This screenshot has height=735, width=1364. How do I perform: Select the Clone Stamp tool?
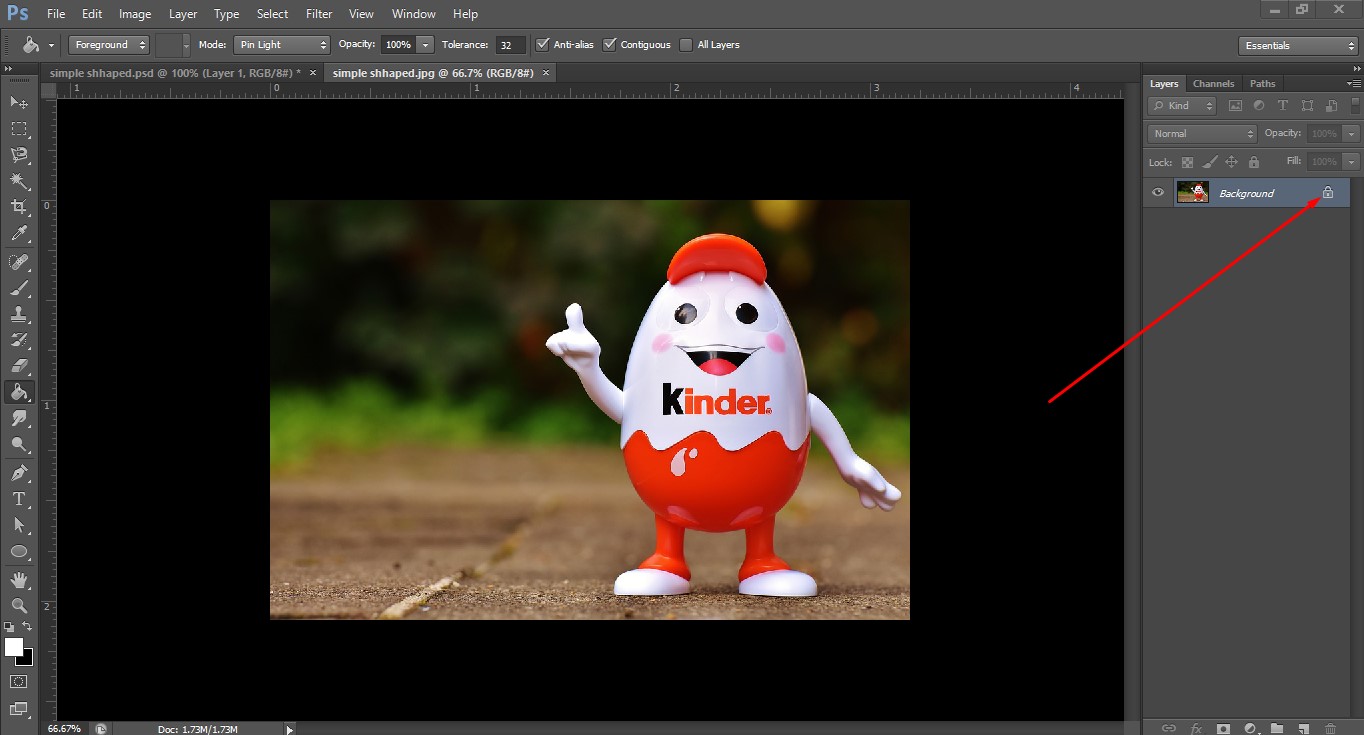(x=19, y=314)
